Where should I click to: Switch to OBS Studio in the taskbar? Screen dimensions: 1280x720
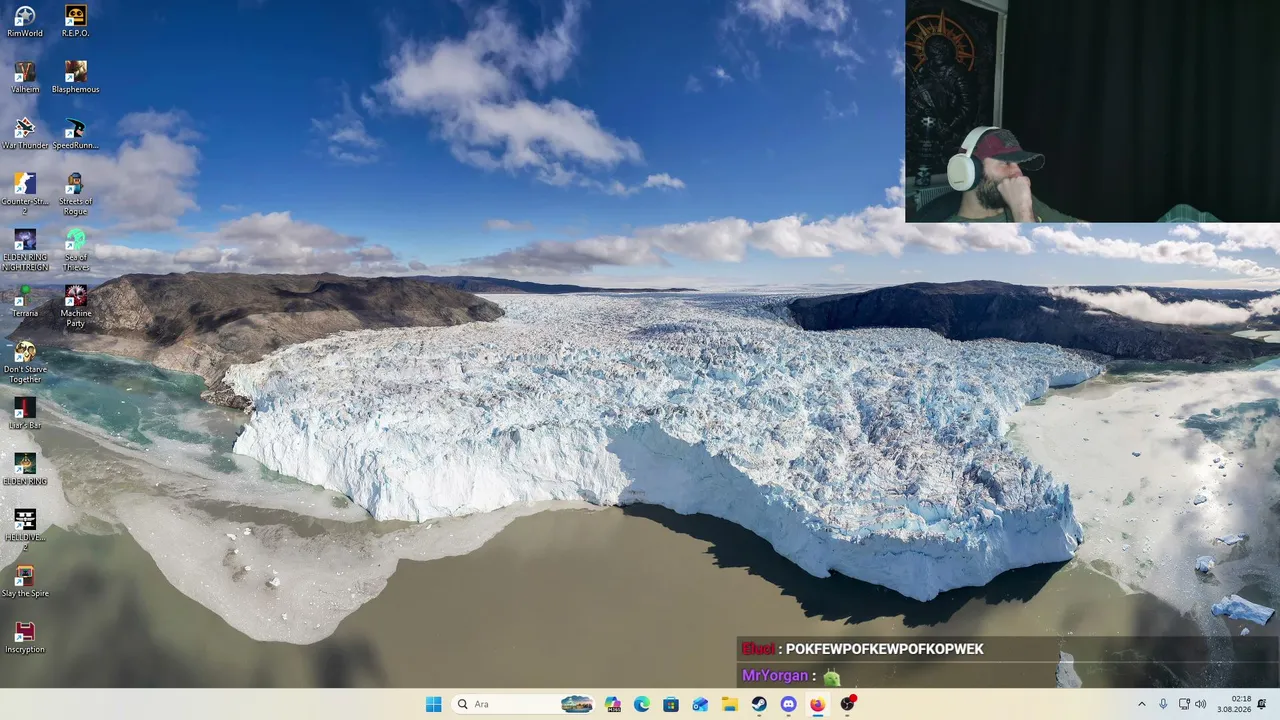click(x=848, y=704)
